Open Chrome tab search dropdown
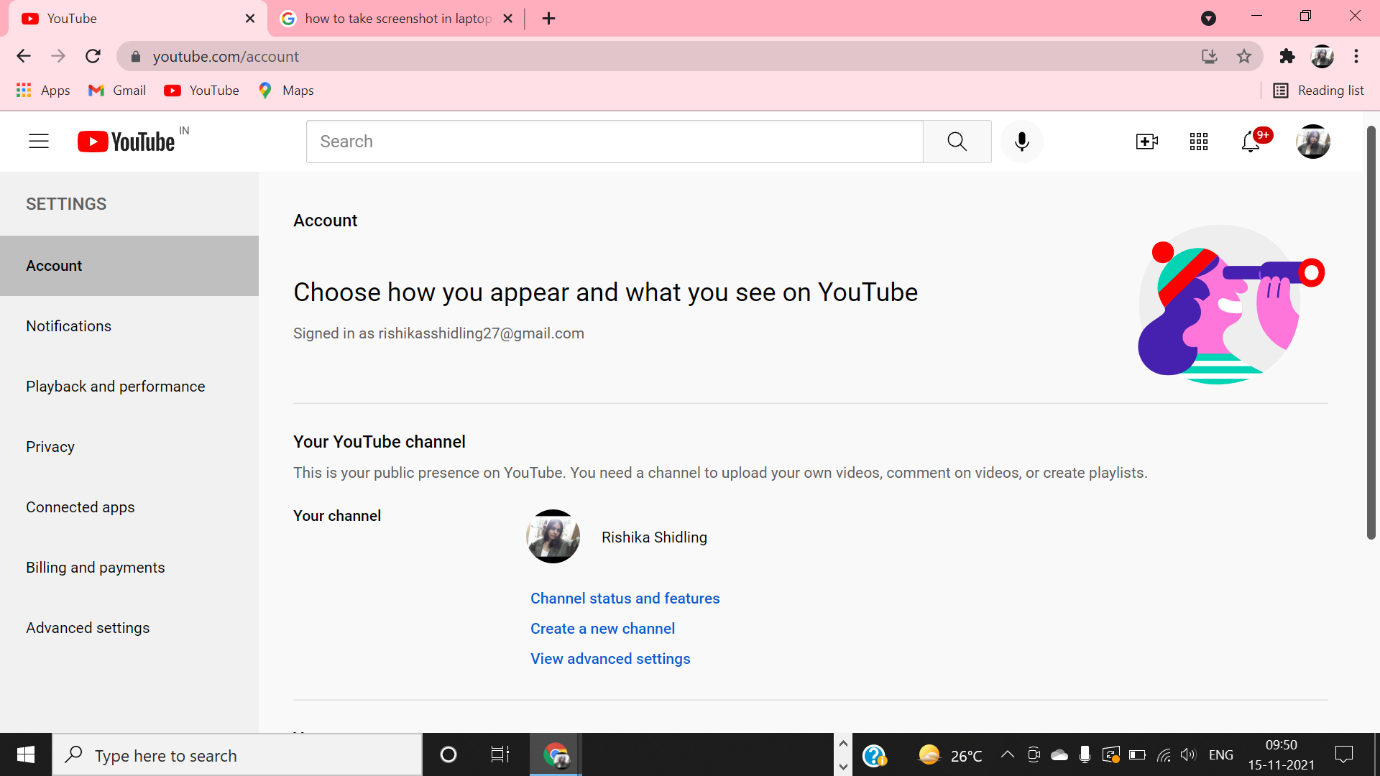The height and width of the screenshot is (776, 1380). pyautogui.click(x=1208, y=18)
